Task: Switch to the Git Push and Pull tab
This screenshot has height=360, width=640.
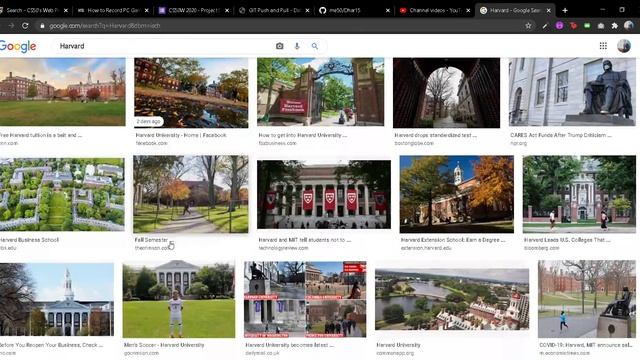Action: click(274, 10)
